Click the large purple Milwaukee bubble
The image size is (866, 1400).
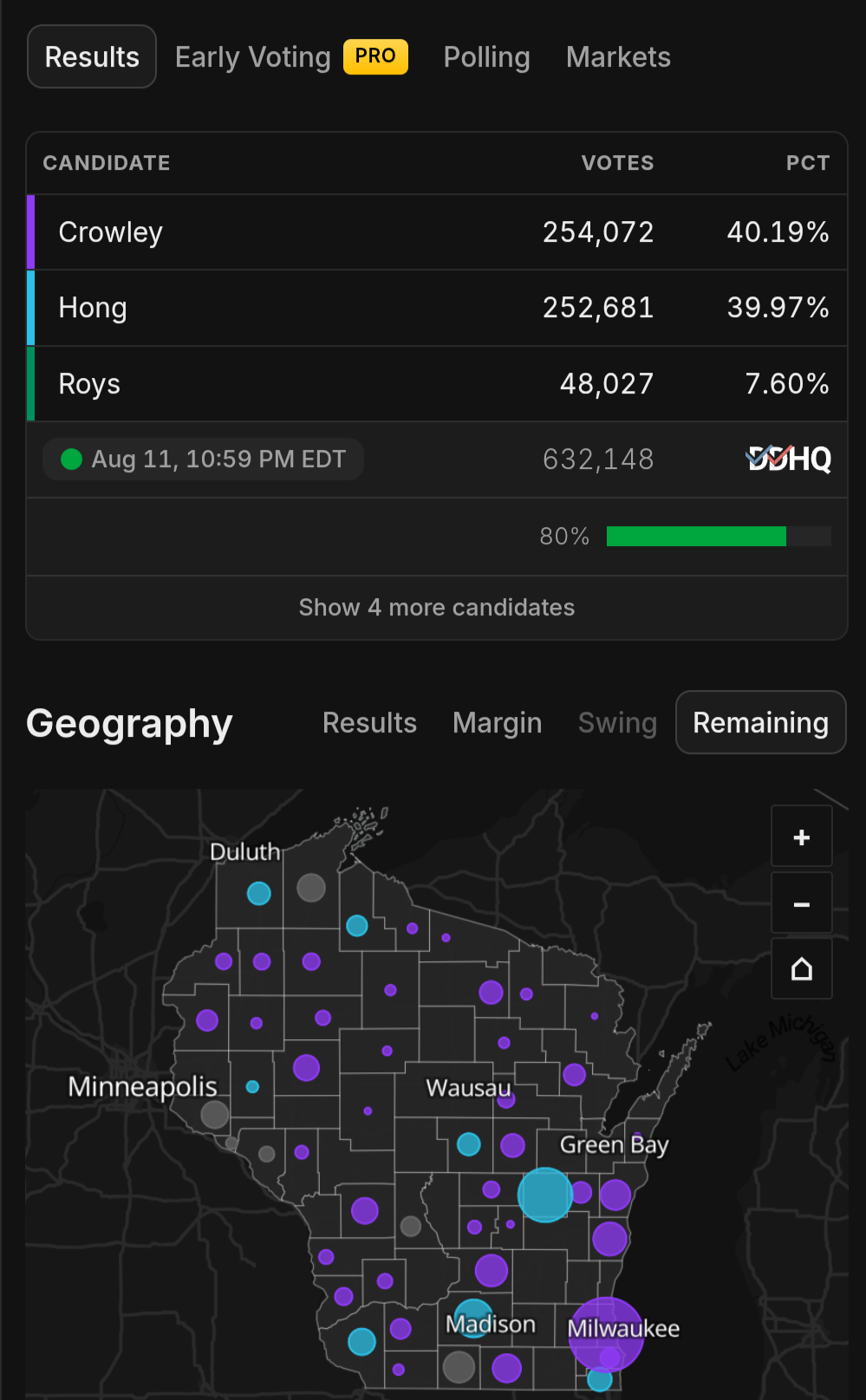[606, 1335]
